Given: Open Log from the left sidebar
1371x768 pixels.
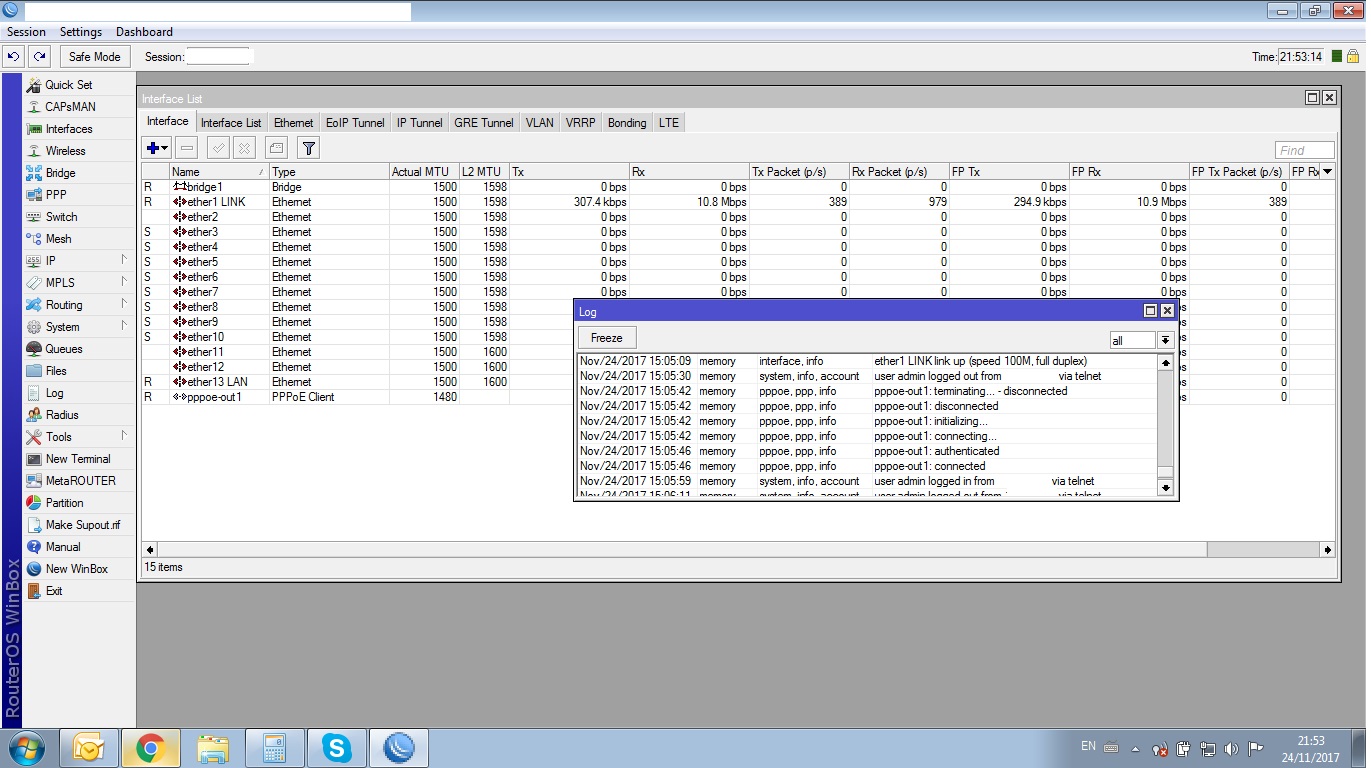Looking at the screenshot, I should 54,393.
